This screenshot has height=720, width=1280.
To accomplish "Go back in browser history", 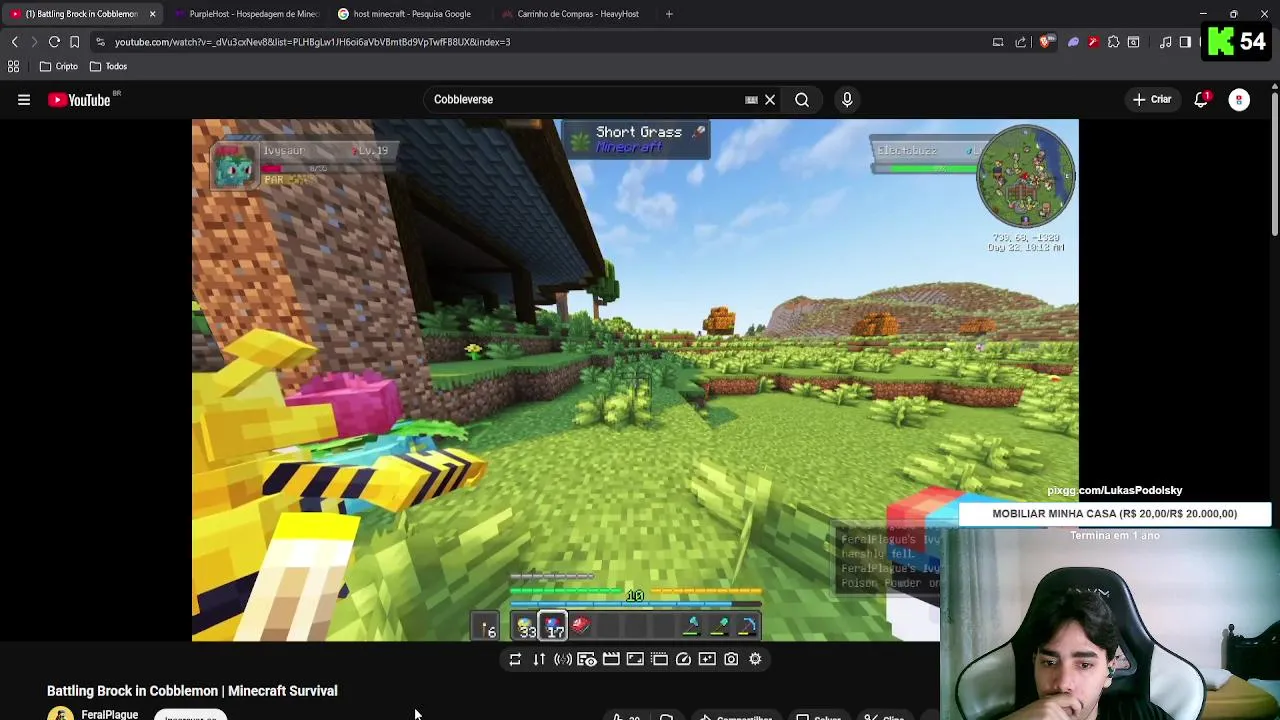I will [x=14, y=42].
